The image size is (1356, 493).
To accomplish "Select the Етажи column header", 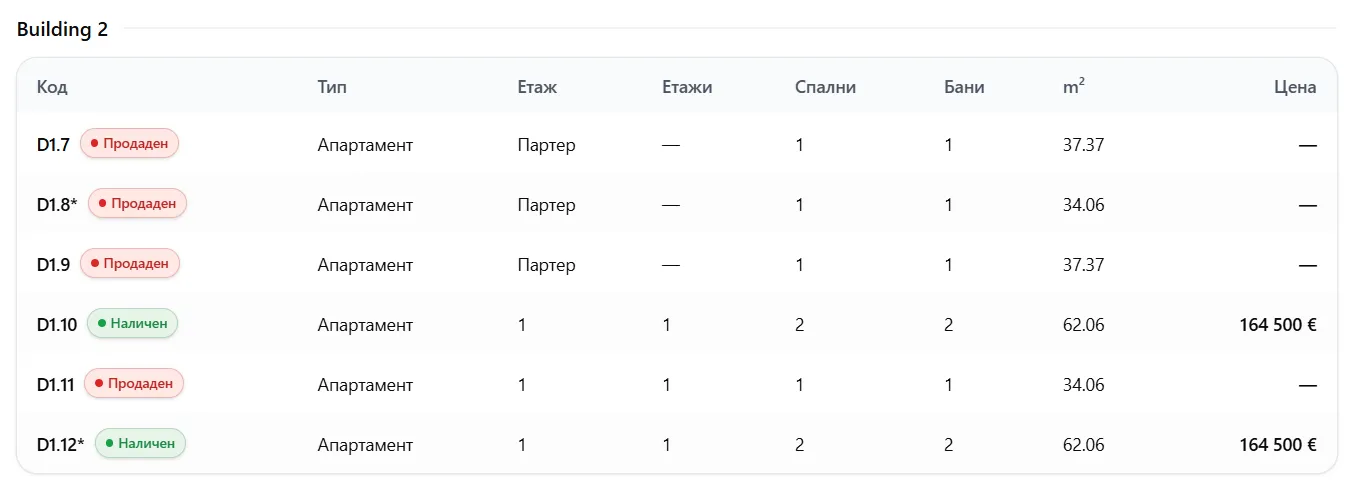I will tap(687, 87).
